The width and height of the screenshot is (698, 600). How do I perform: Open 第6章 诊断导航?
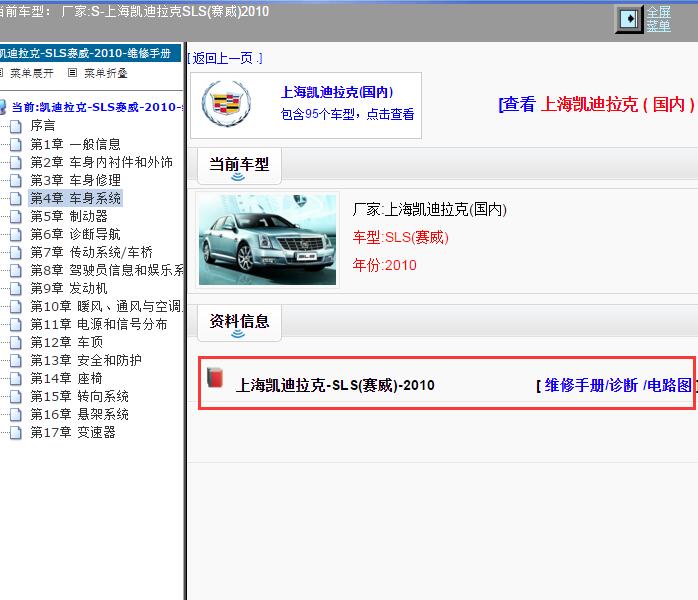click(x=76, y=234)
